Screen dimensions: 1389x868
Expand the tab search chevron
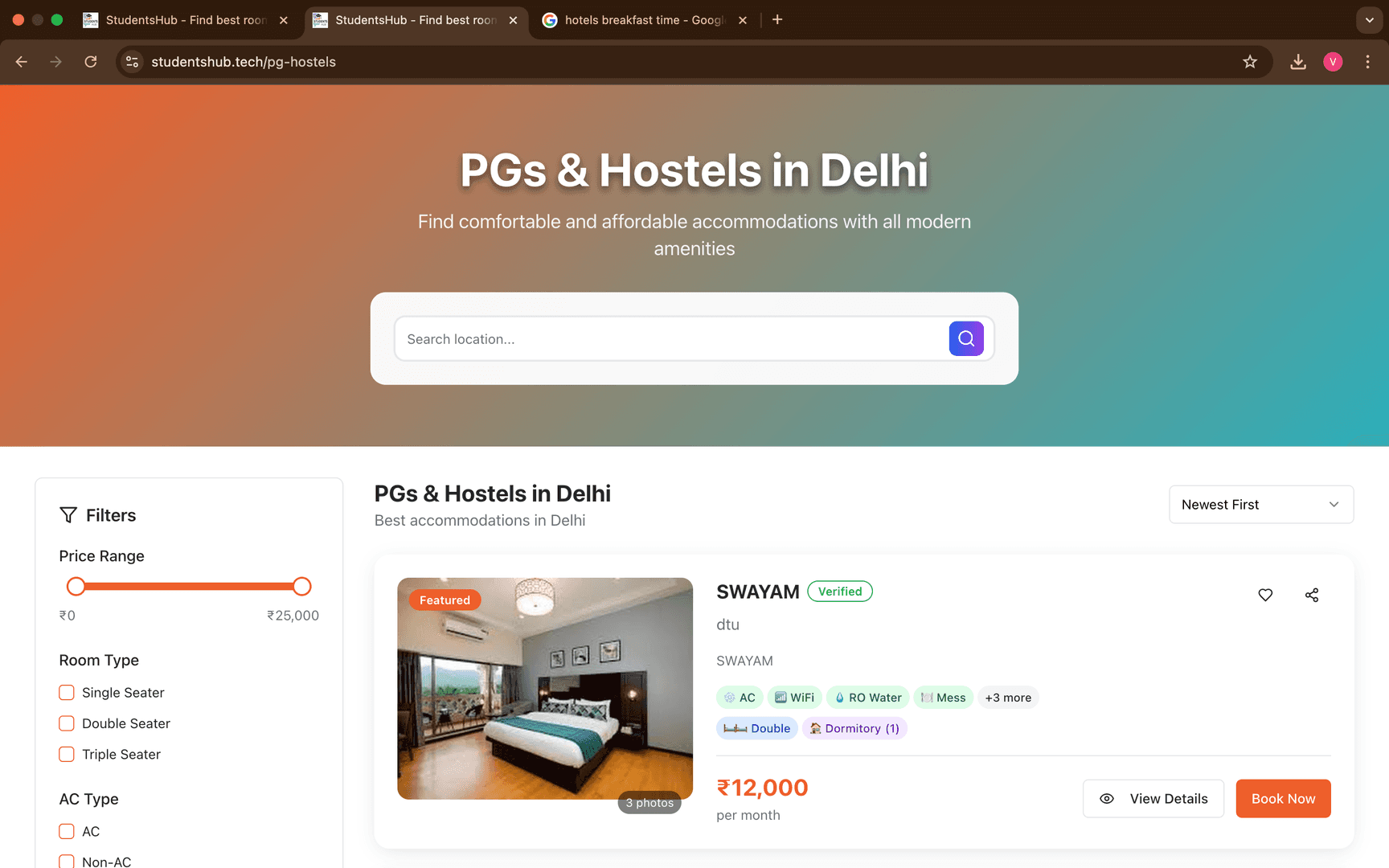[1369, 20]
